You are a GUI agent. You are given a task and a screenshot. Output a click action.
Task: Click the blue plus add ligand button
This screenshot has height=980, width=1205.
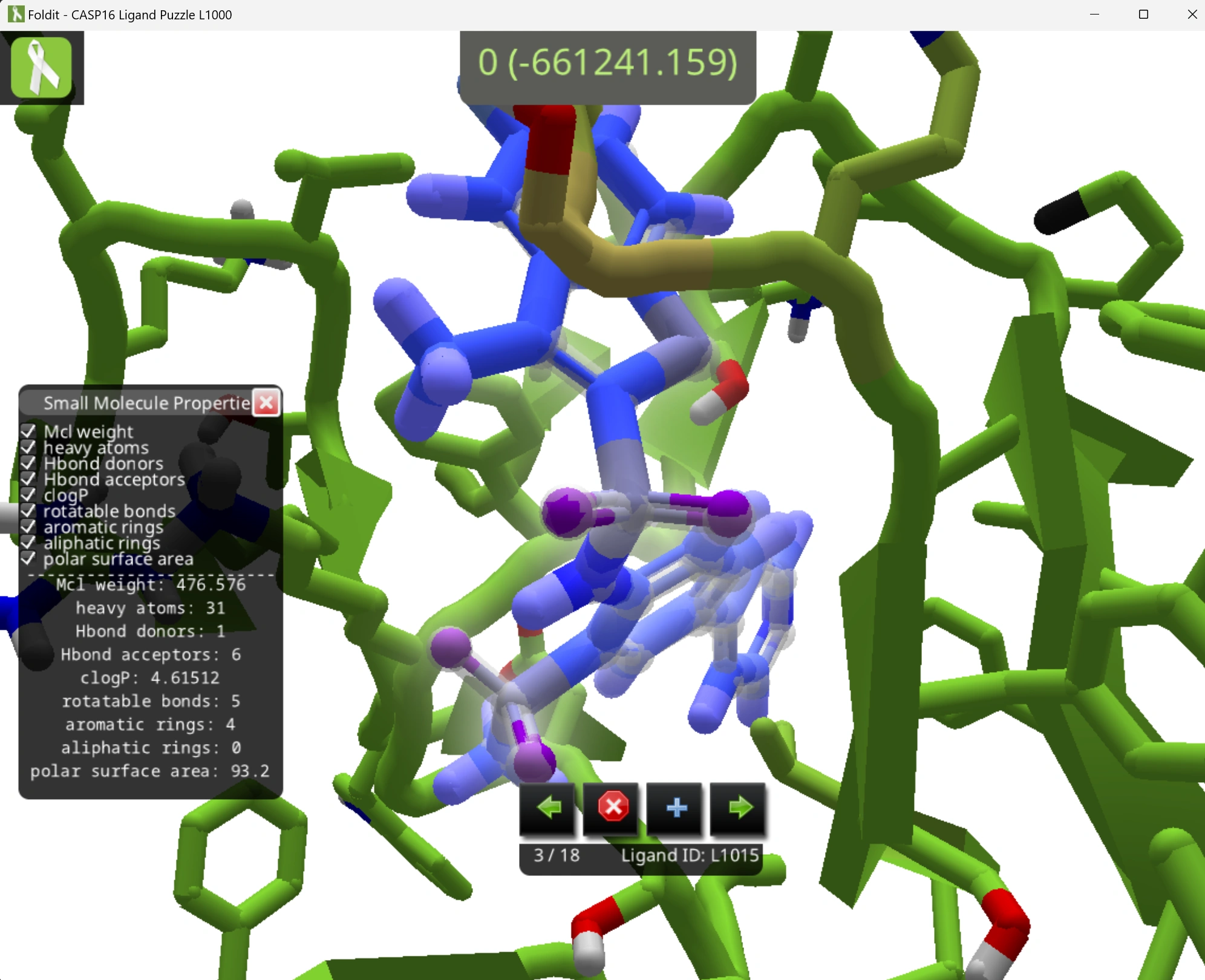click(676, 808)
